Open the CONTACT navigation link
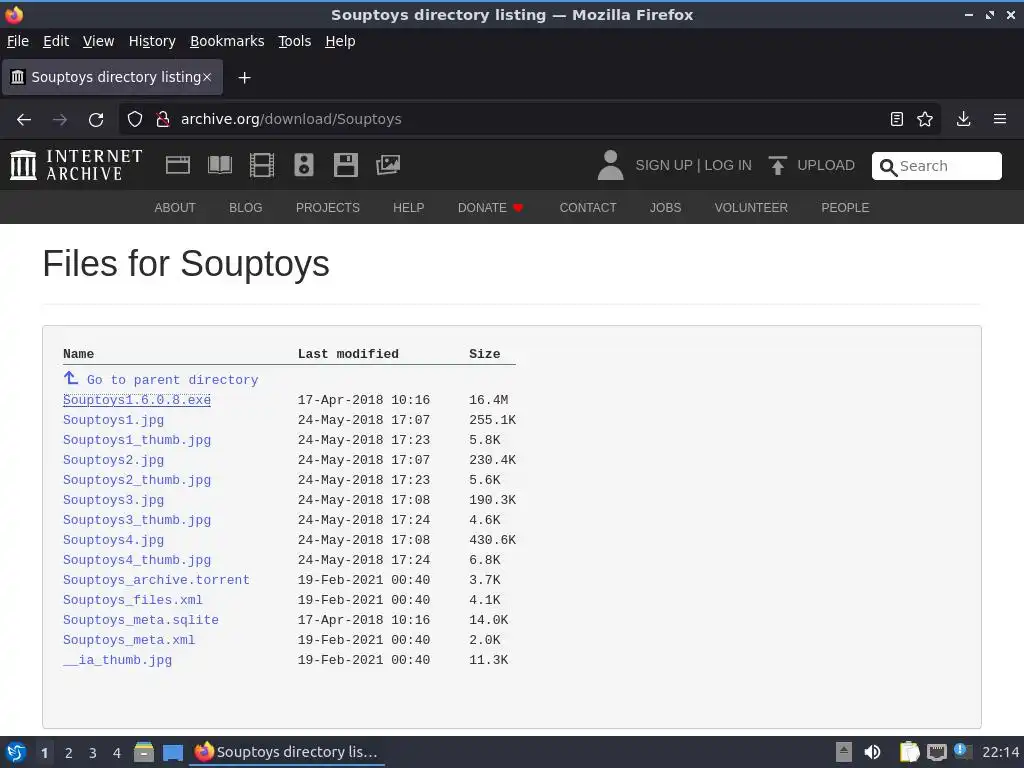 tap(588, 208)
